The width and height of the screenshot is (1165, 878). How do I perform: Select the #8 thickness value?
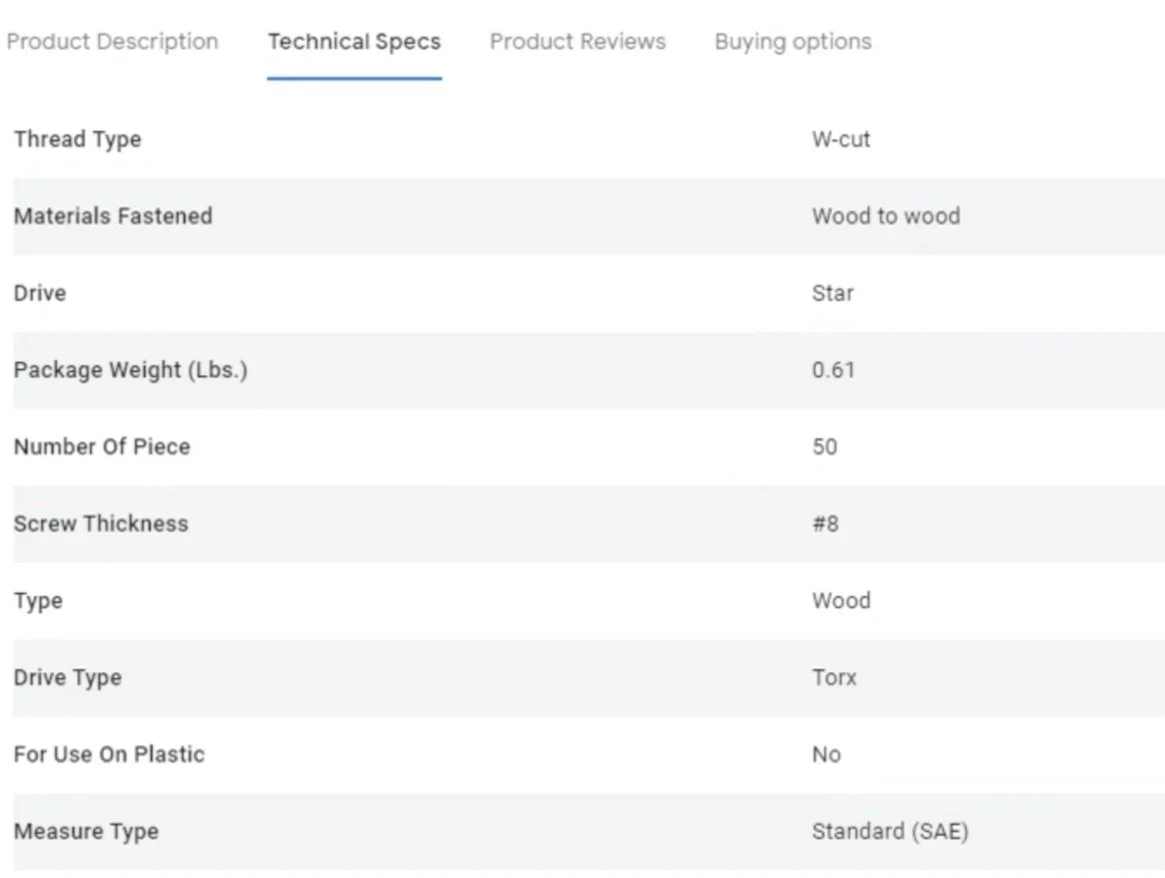825,524
